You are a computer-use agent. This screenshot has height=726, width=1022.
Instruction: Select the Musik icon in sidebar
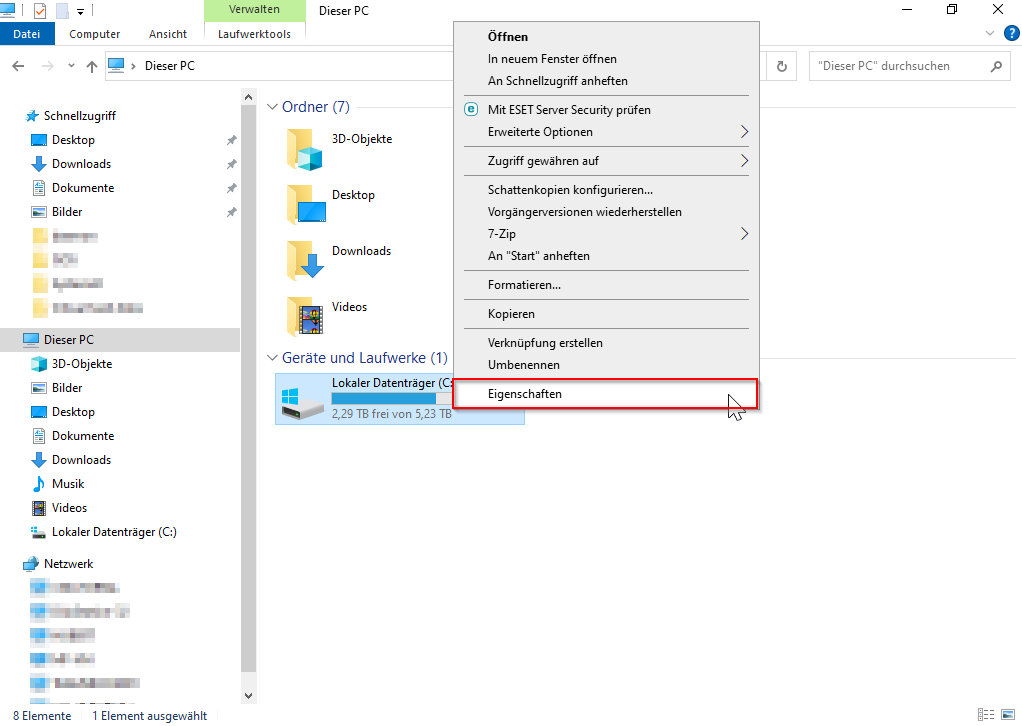(40, 484)
